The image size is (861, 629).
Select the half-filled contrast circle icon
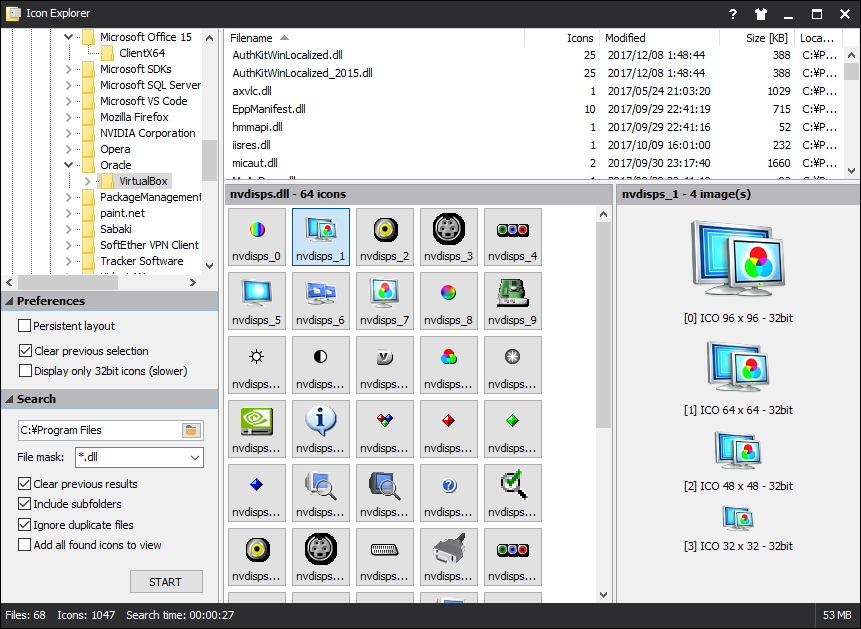tap(320, 357)
